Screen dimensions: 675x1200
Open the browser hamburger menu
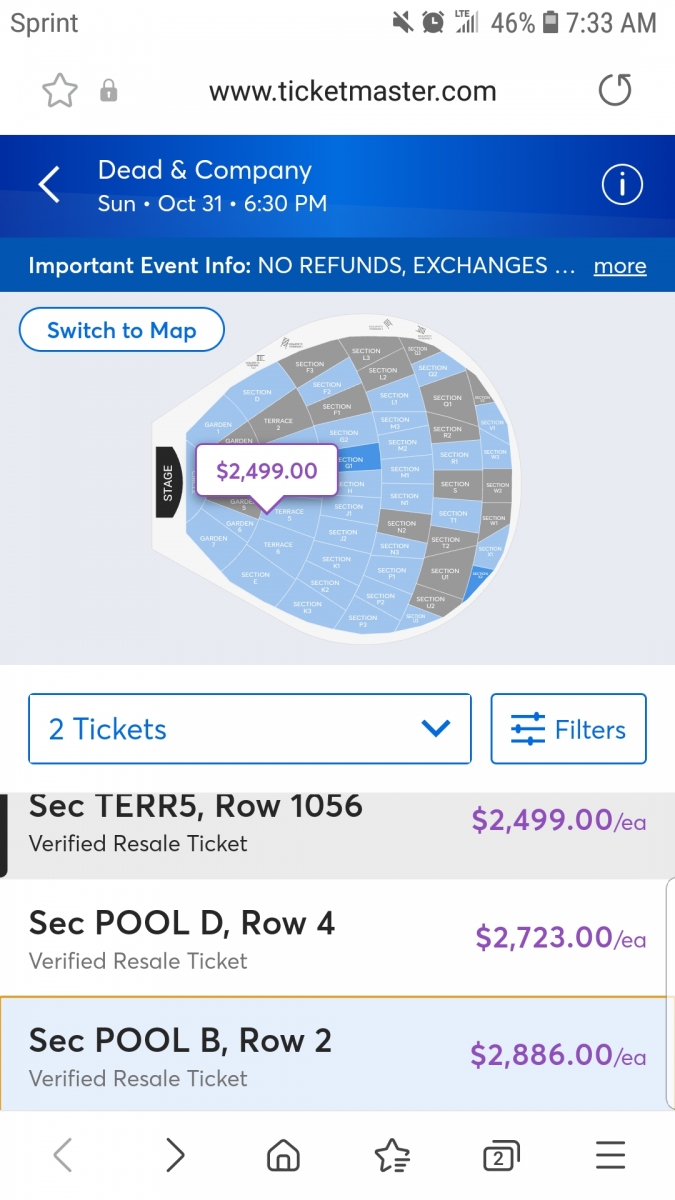coord(610,1156)
